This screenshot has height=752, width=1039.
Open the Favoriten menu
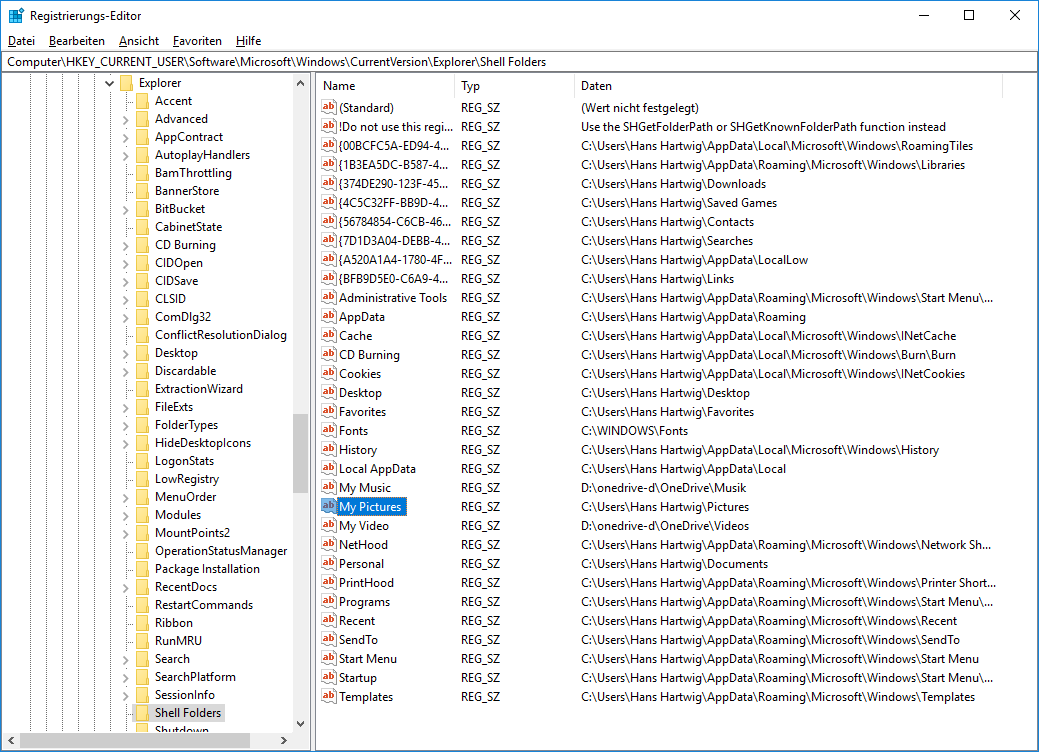point(197,40)
